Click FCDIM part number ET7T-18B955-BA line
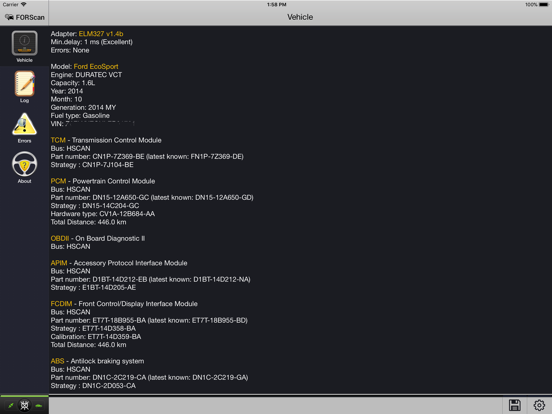Image resolution: width=552 pixels, height=414 pixels. [x=149, y=320]
